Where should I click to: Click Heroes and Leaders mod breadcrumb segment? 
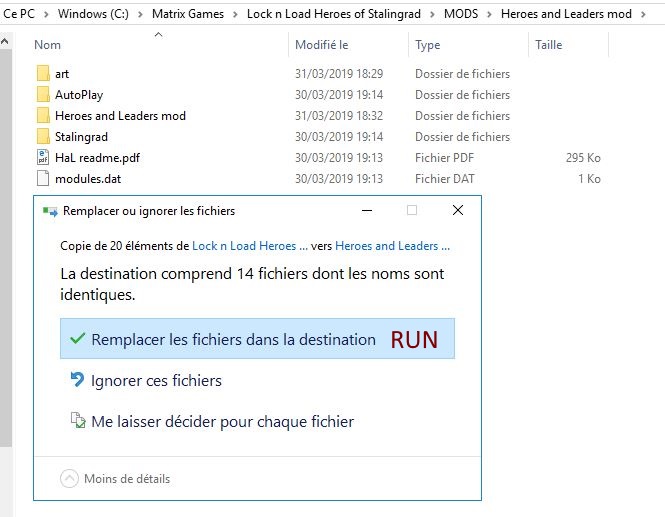[x=566, y=14]
